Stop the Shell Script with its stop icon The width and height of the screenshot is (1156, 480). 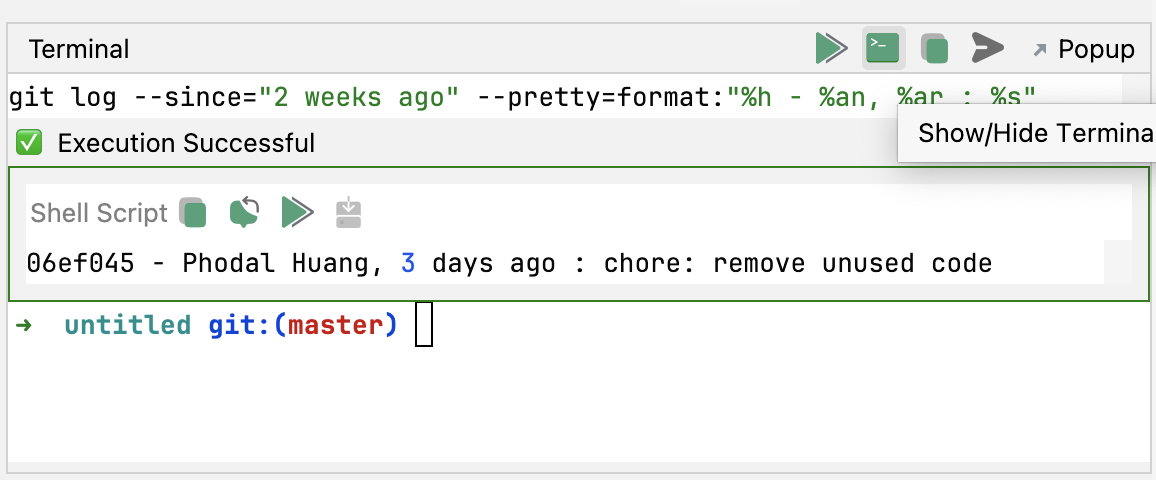click(x=193, y=212)
